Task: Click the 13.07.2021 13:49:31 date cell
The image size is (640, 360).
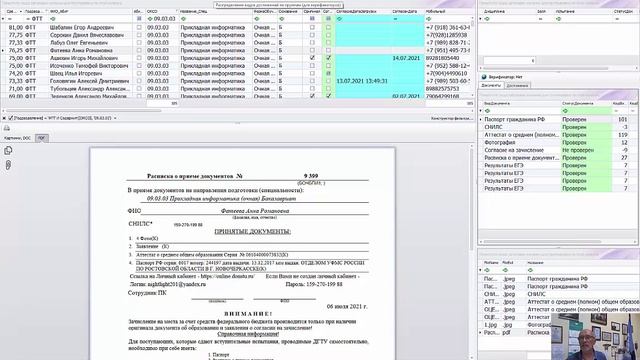Action: 362,81
